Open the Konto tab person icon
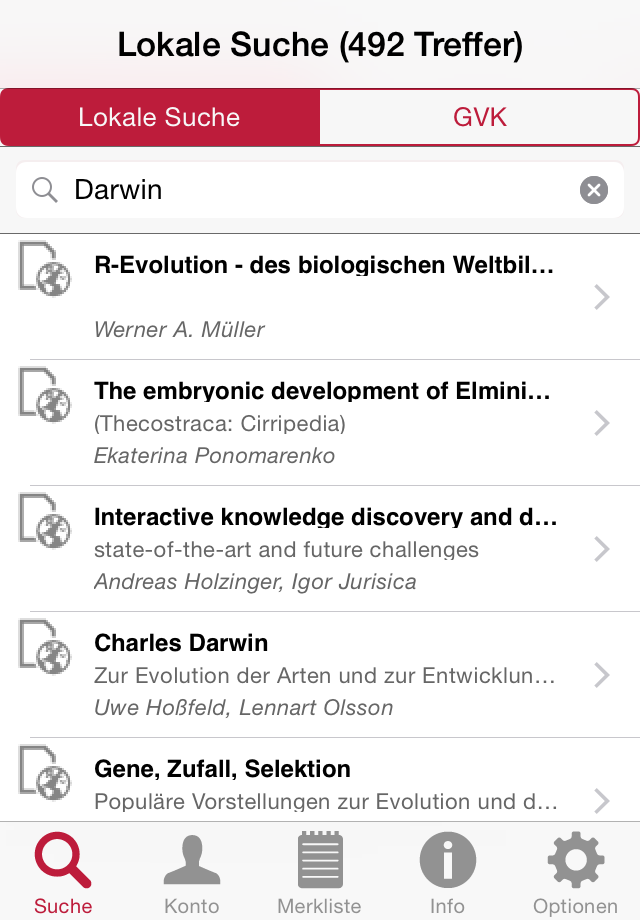This screenshot has height=920, width=640. (191, 862)
